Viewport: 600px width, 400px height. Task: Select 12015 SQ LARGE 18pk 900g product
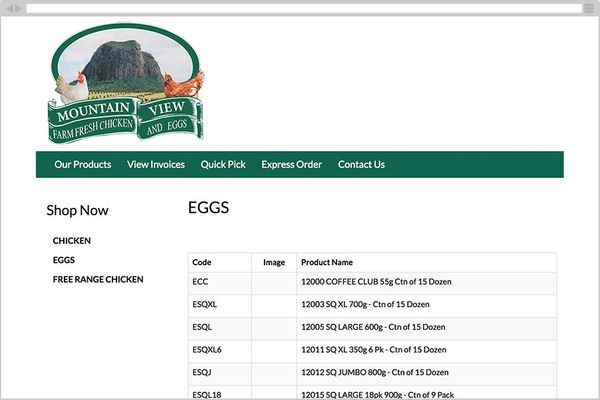pos(377,395)
